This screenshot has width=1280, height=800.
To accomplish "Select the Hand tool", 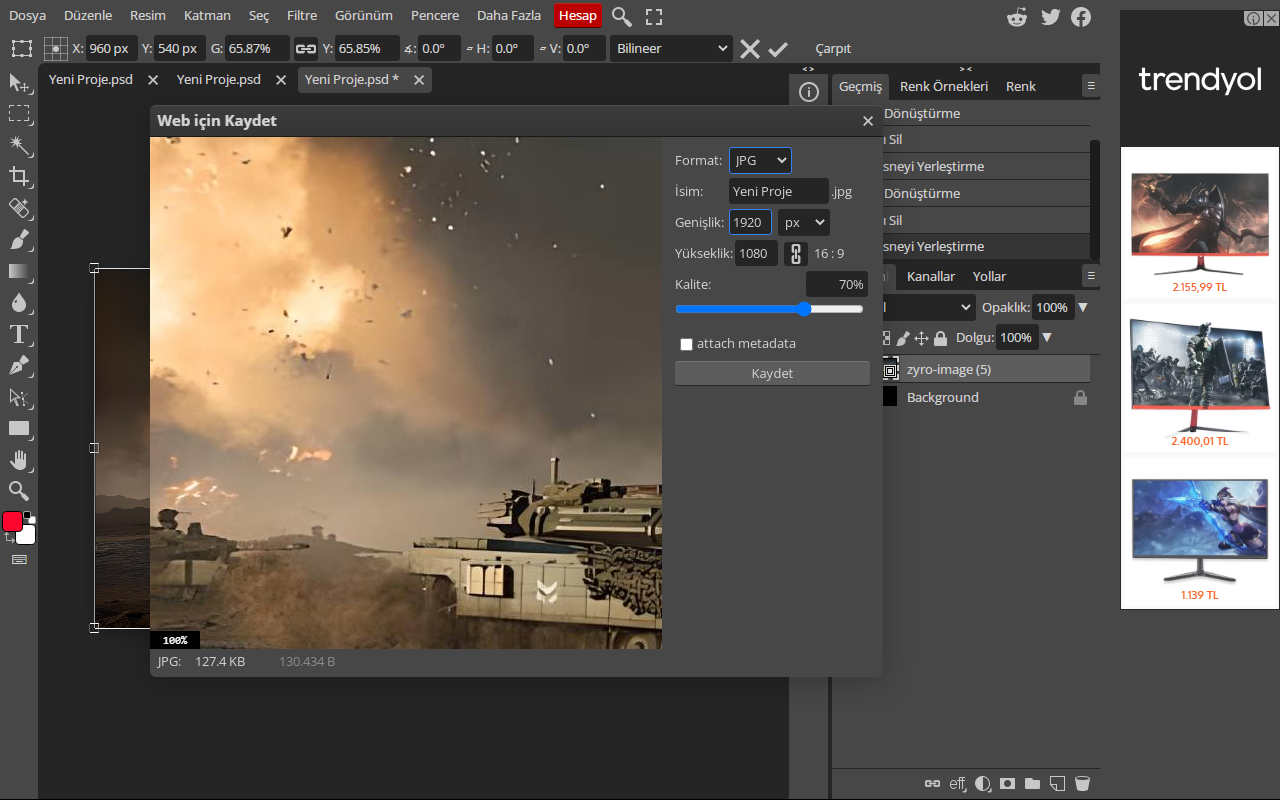I will (19, 459).
